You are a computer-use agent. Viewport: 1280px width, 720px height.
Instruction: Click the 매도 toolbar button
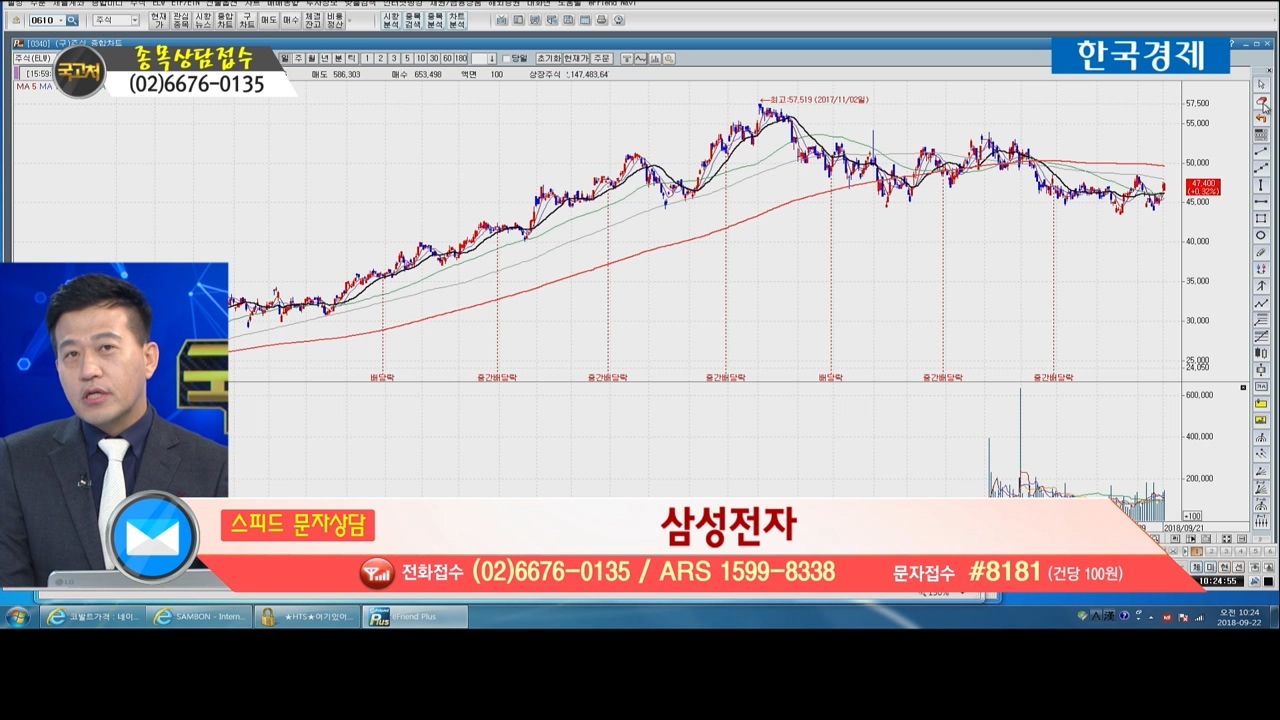pos(268,20)
